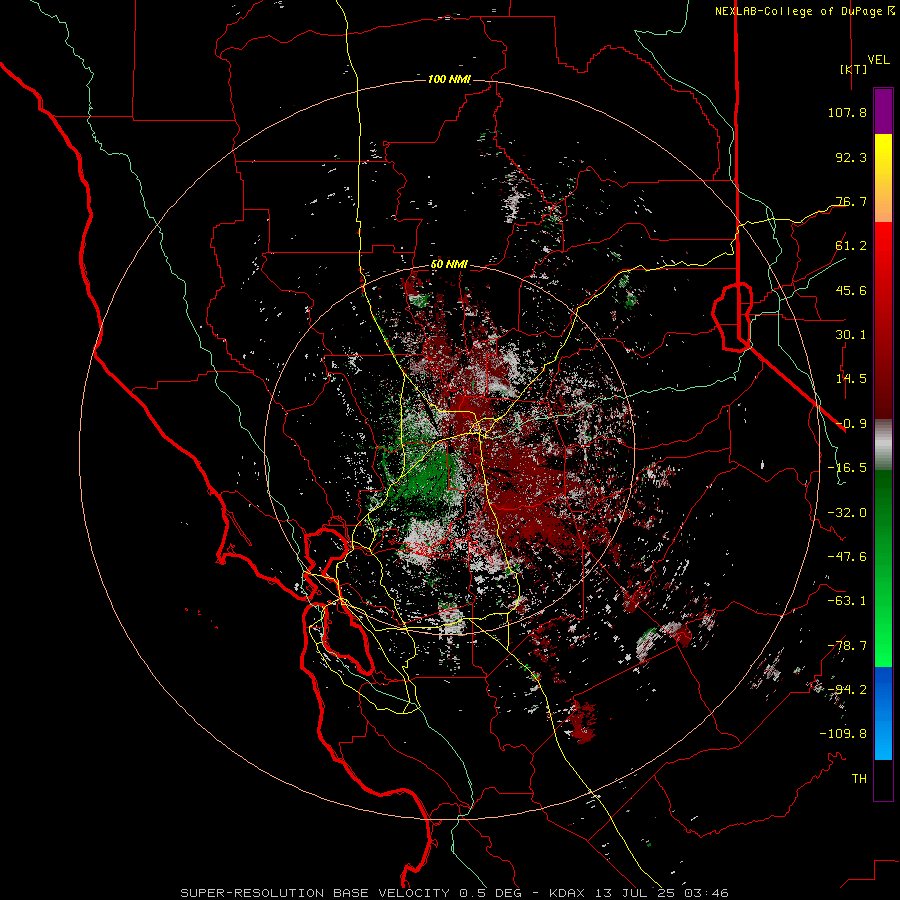Select the -78.7 scale value
Image resolution: width=900 pixels, height=900 pixels.
pyautogui.click(x=847, y=646)
